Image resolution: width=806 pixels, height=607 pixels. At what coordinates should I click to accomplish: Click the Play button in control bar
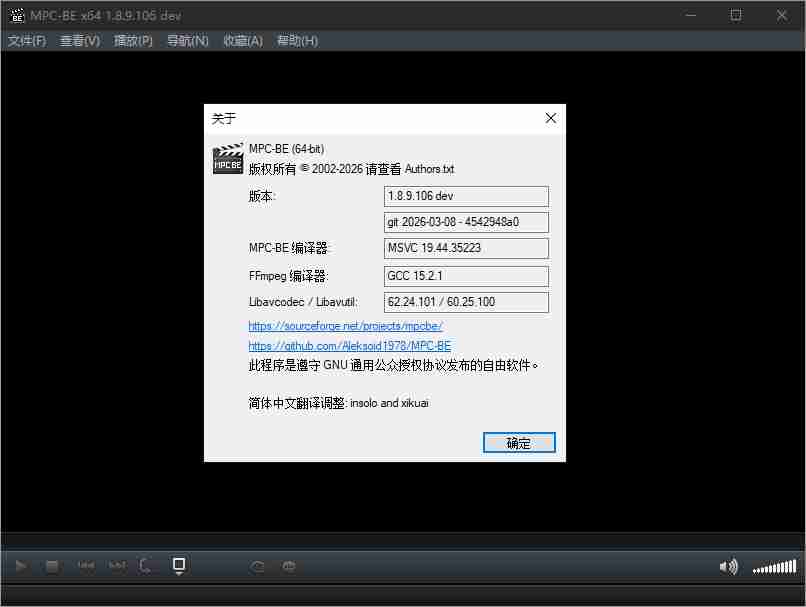coord(20,566)
